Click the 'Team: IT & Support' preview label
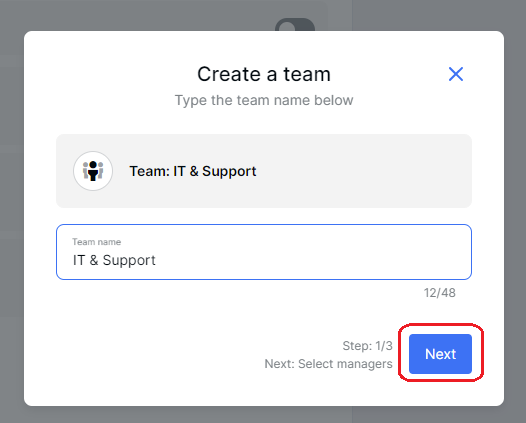The height and width of the screenshot is (423, 526). pyautogui.click(x=193, y=171)
